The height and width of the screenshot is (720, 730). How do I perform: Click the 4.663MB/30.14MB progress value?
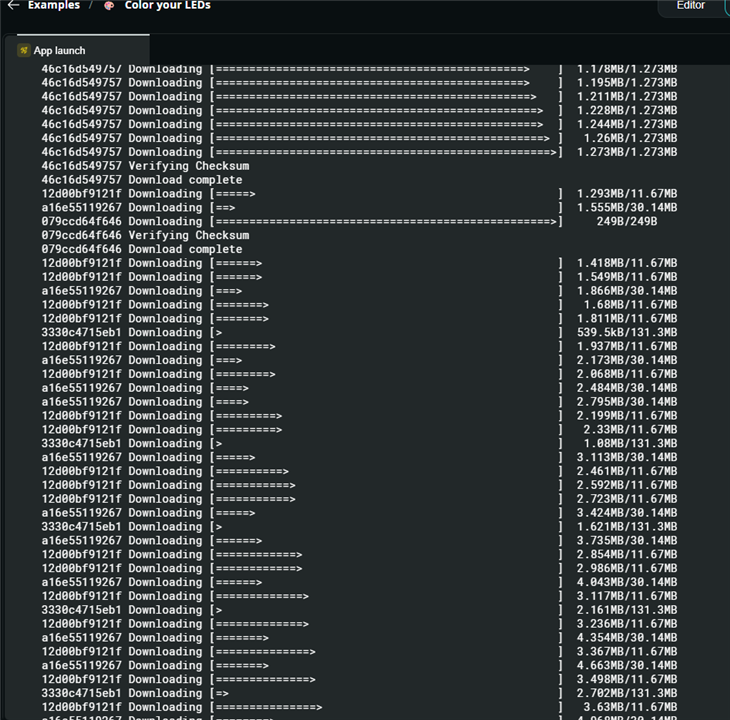tap(627, 666)
